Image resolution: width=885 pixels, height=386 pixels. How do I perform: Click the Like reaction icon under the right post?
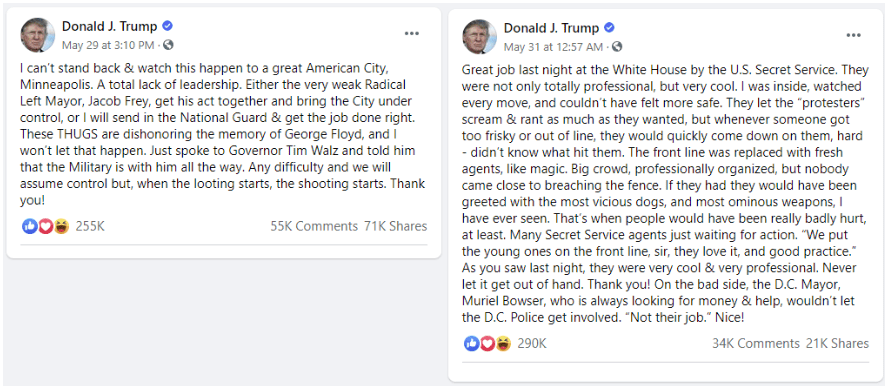pyautogui.click(x=471, y=343)
